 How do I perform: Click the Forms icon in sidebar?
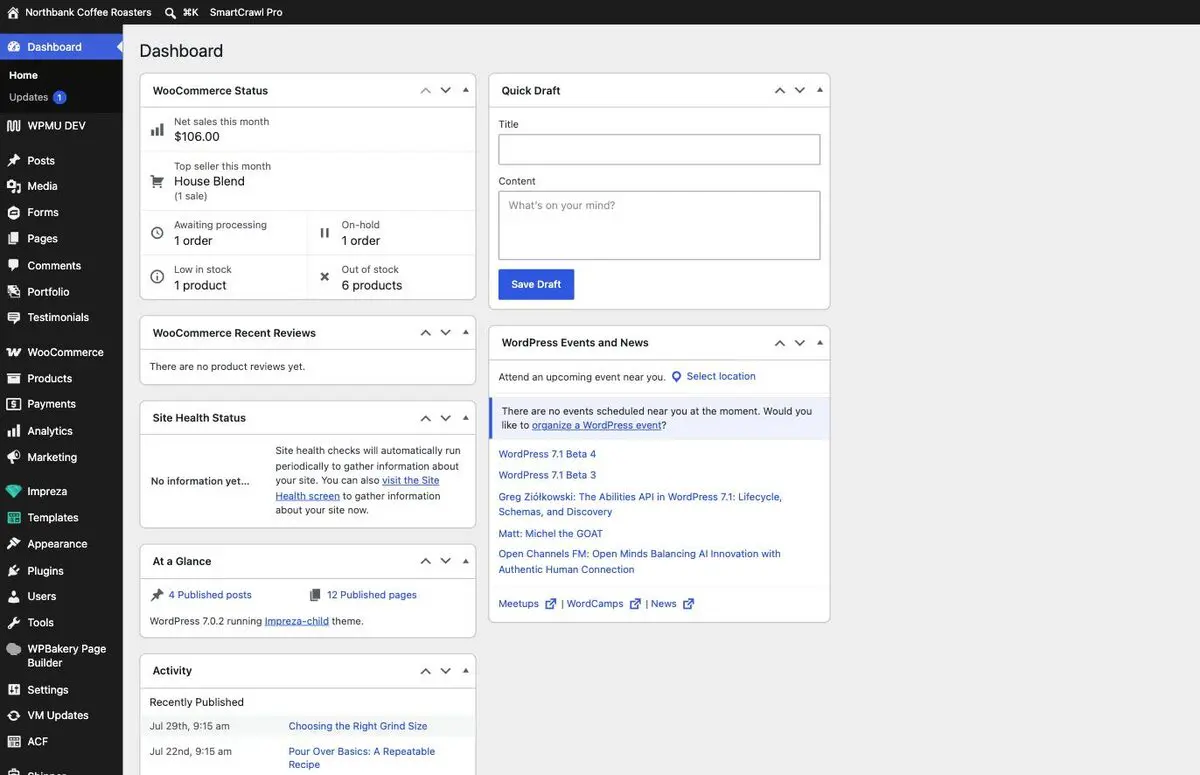[13, 212]
